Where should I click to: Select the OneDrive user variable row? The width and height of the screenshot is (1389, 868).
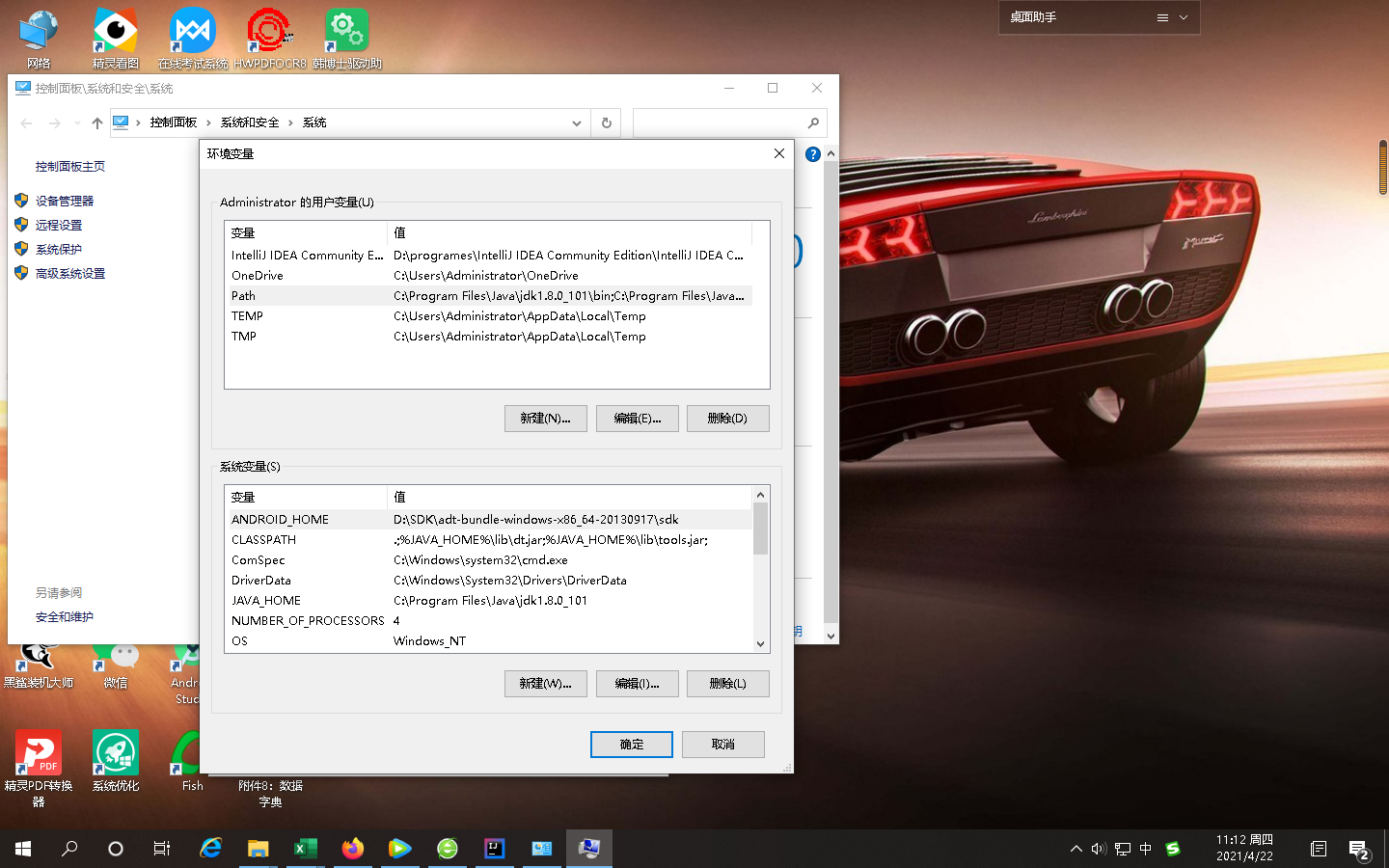pyautogui.click(x=489, y=276)
